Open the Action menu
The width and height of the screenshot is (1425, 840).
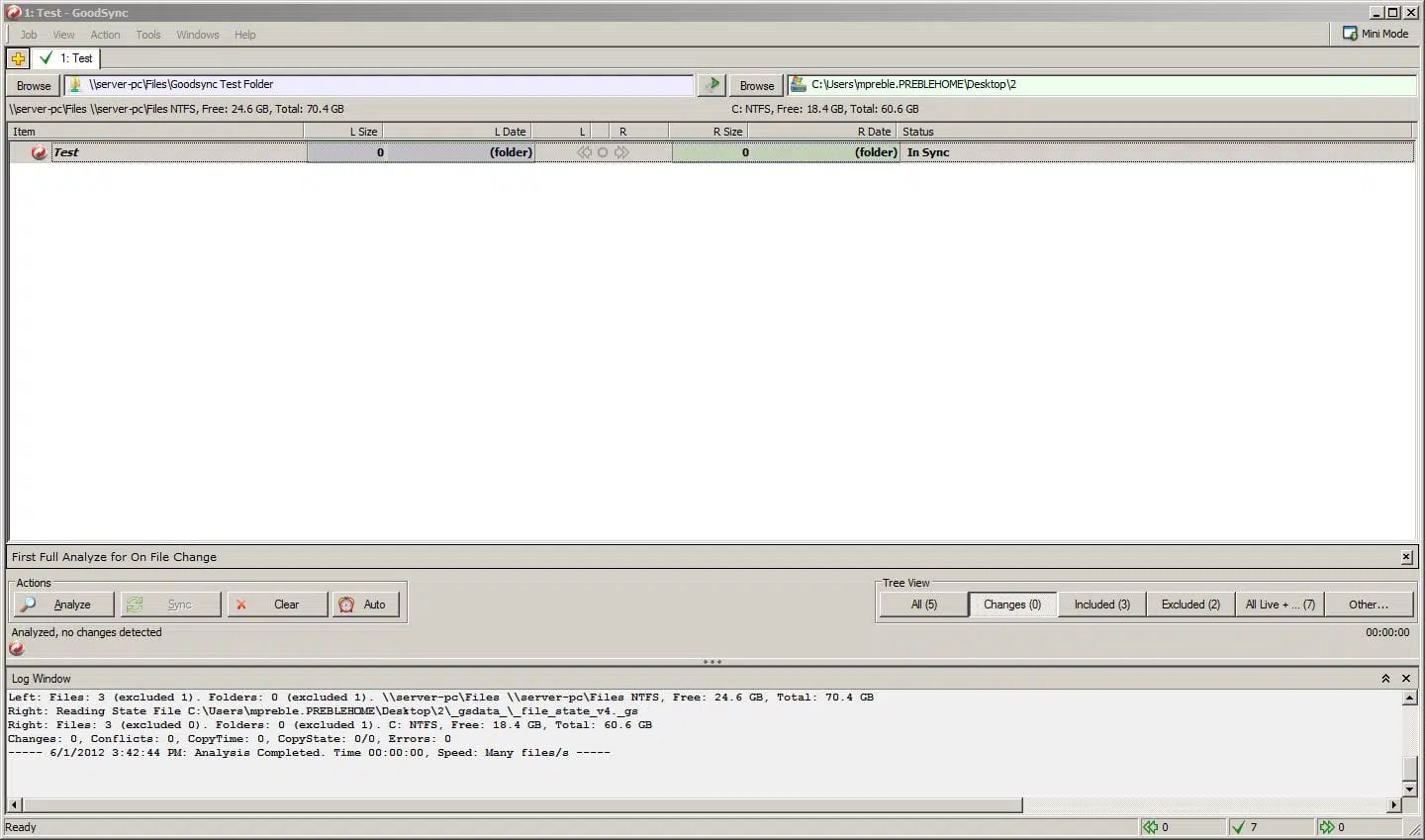(x=105, y=35)
